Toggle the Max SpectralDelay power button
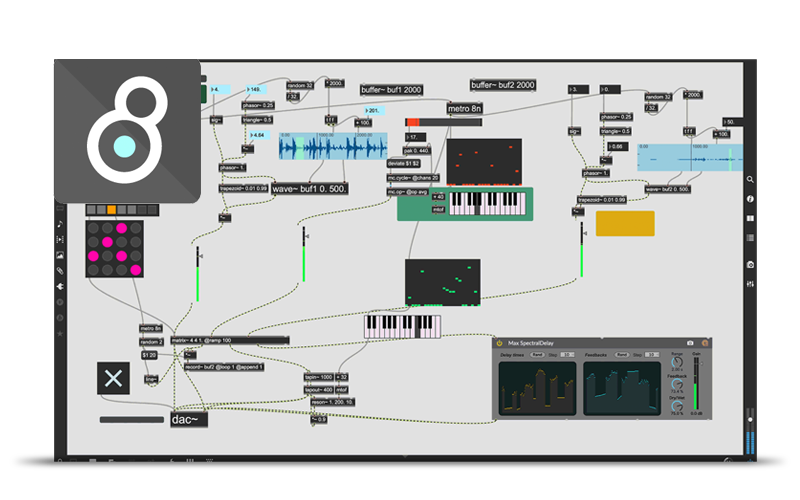 pos(499,343)
